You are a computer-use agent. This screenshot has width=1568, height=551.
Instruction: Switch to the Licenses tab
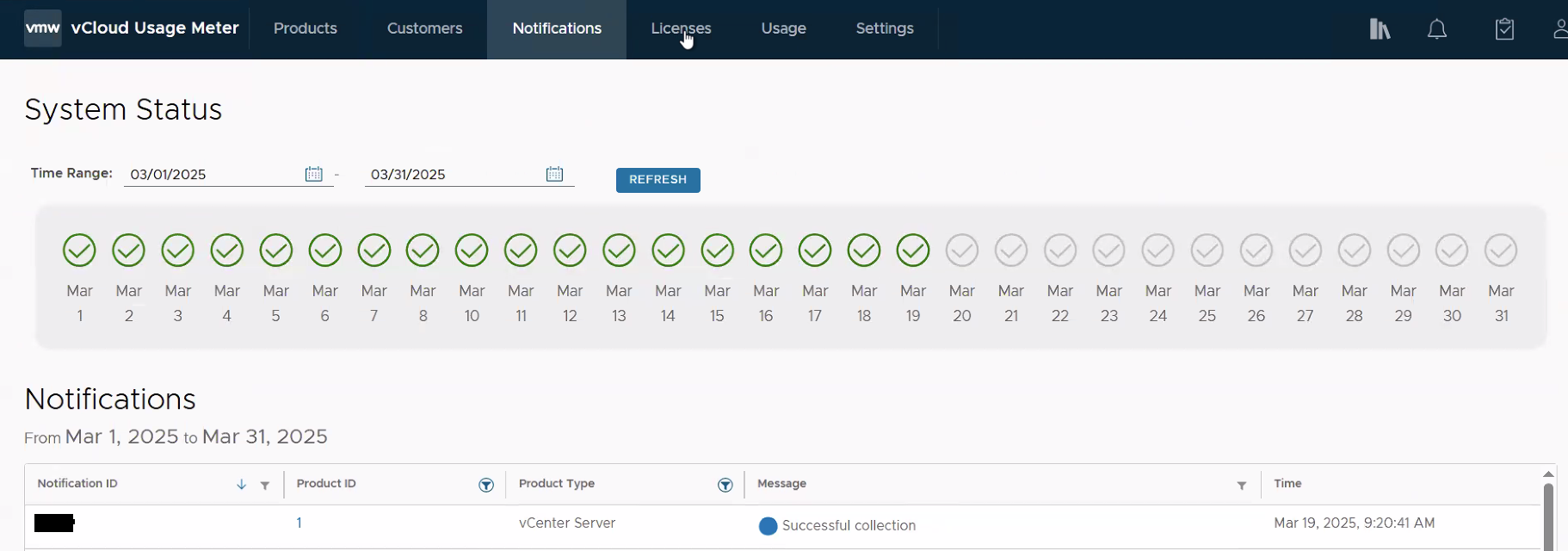pos(681,28)
